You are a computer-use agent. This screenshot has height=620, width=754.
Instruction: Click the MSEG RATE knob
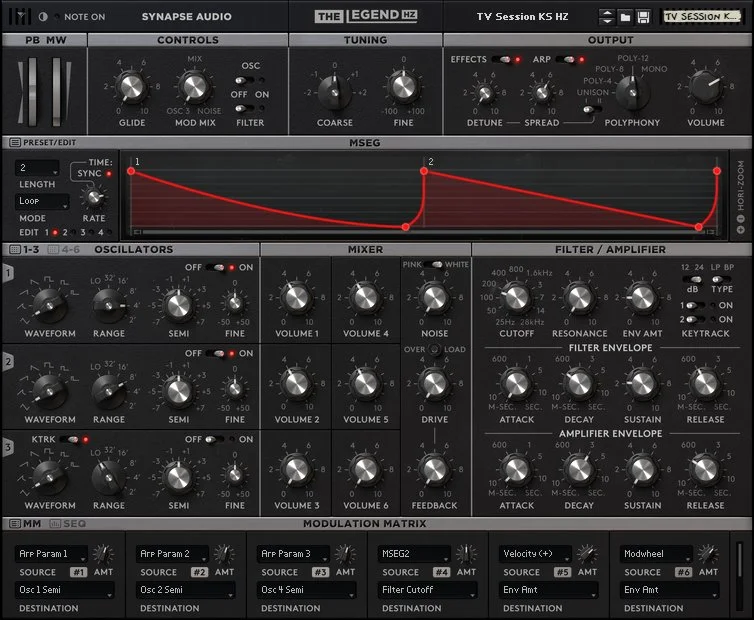click(x=94, y=197)
